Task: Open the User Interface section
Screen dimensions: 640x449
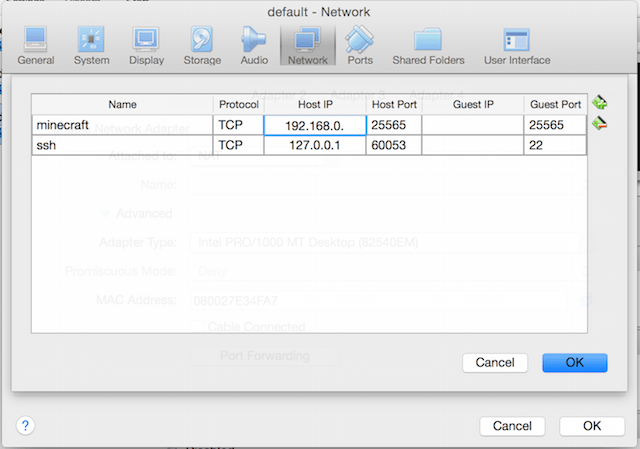Action: pyautogui.click(x=517, y=46)
